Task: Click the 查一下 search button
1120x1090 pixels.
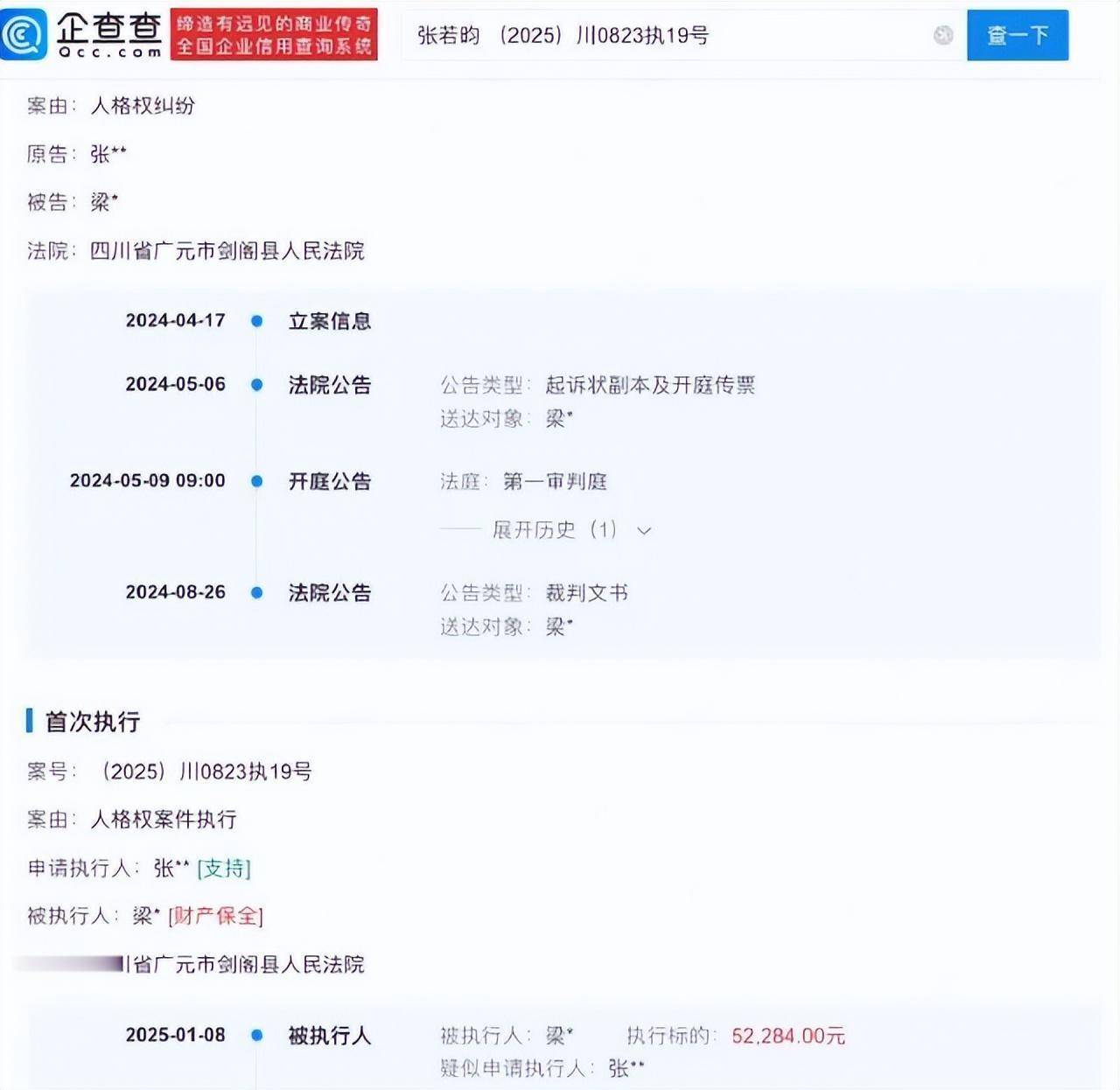Action: (x=1017, y=35)
